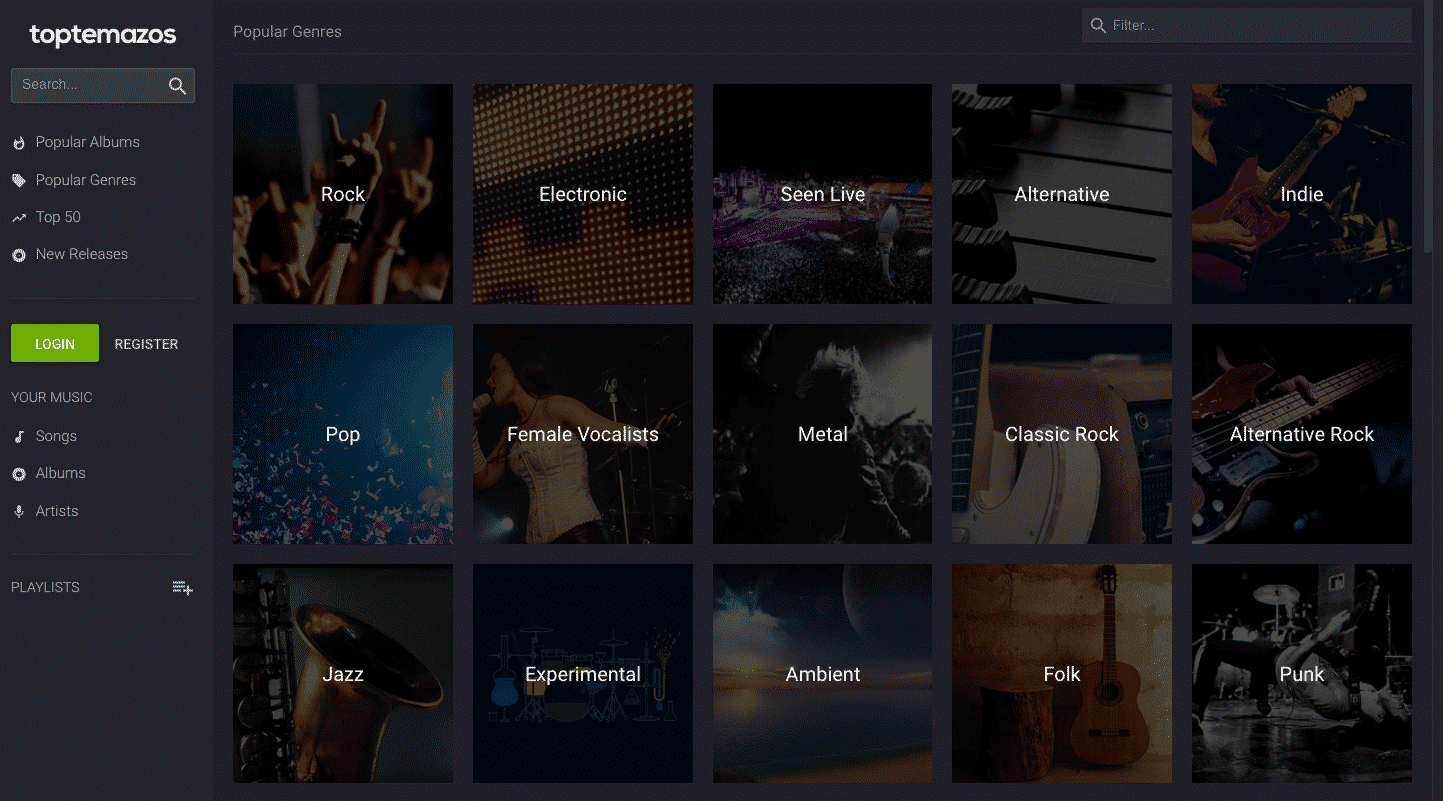This screenshot has width=1443, height=801.
Task: Click the PLAYLISTS heading text
Action: coord(45,587)
